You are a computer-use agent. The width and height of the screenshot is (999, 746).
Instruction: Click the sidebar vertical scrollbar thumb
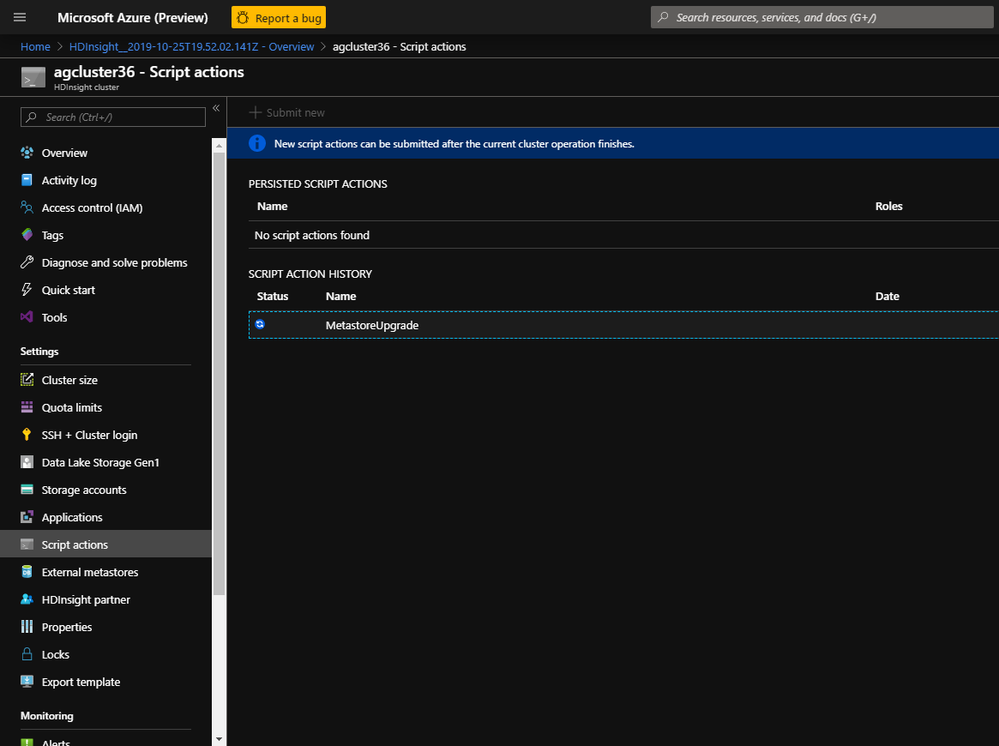219,373
